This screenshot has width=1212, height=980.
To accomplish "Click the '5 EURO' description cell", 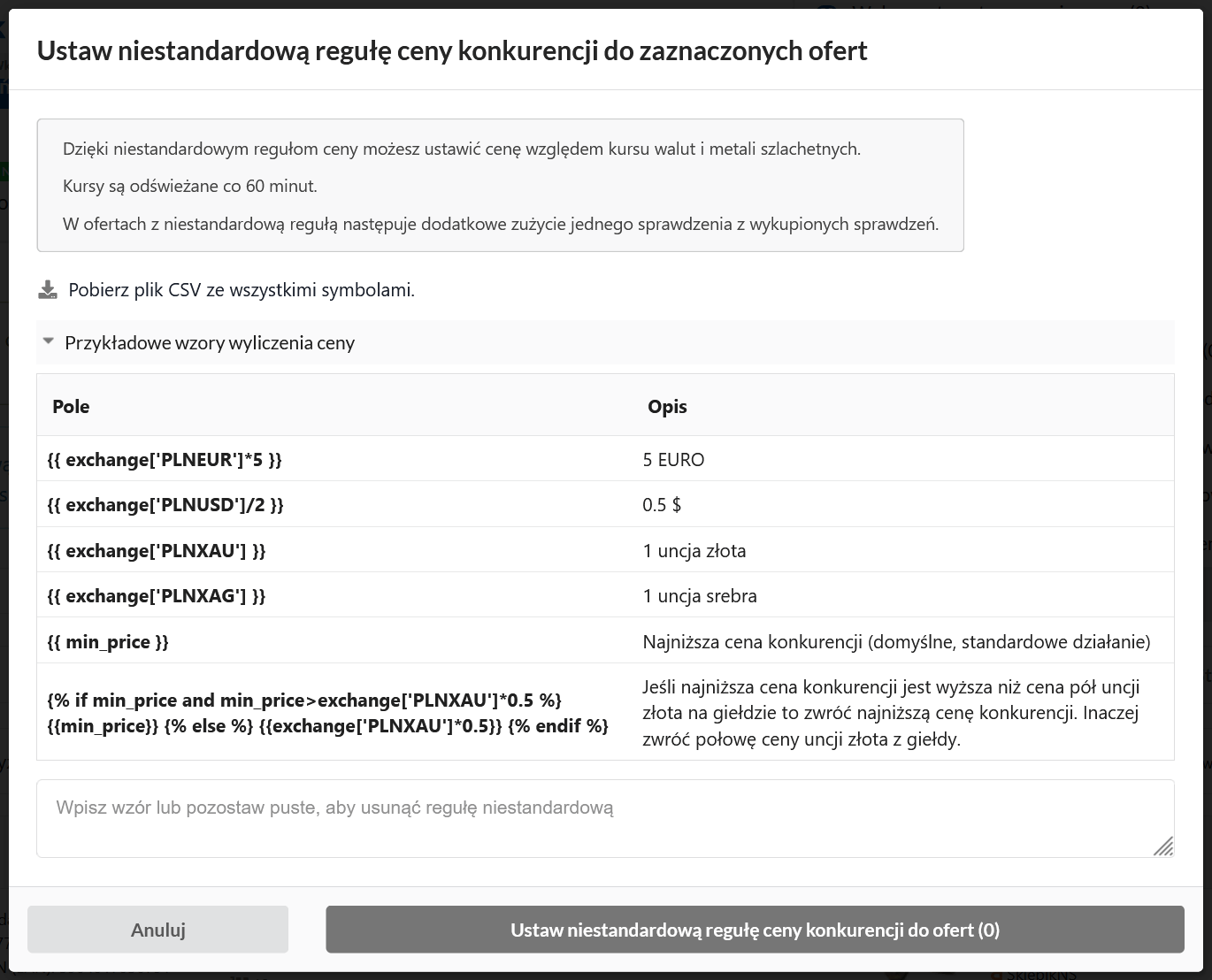I will point(673,460).
